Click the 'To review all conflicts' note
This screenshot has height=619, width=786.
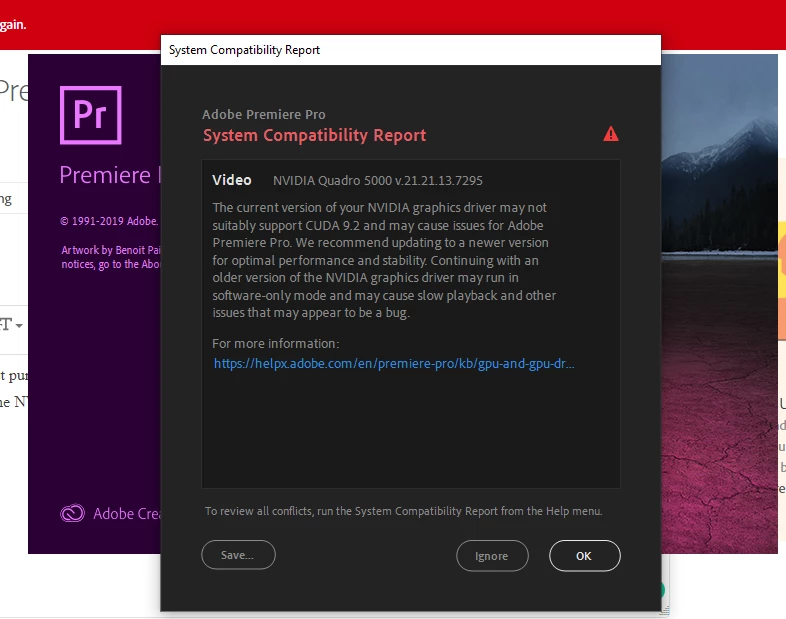(x=404, y=511)
